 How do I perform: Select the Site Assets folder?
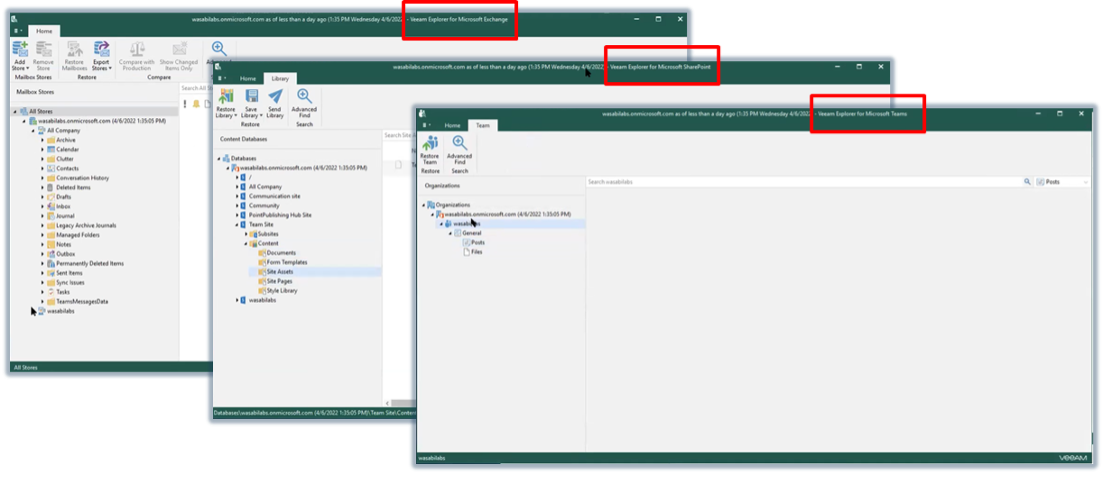(280, 271)
